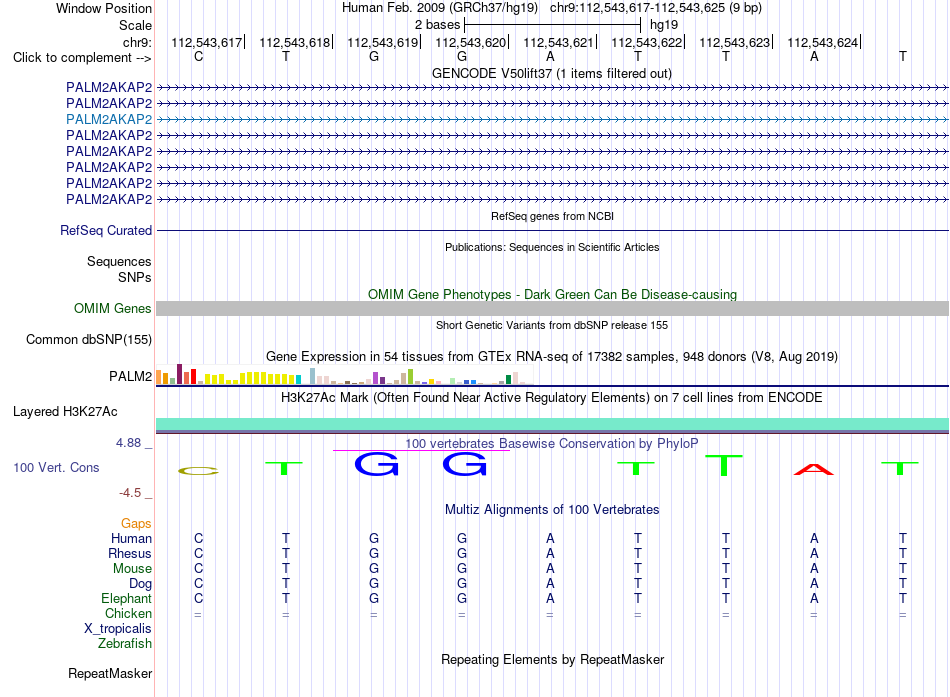Click the 100 Vert. Cons label
950x697 pixels.
(x=56, y=467)
